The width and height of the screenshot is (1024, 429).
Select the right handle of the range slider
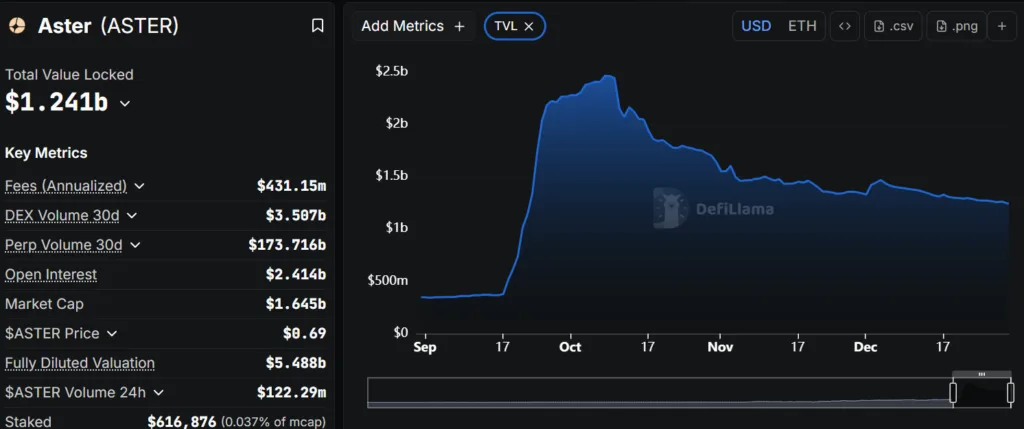pos(1010,392)
